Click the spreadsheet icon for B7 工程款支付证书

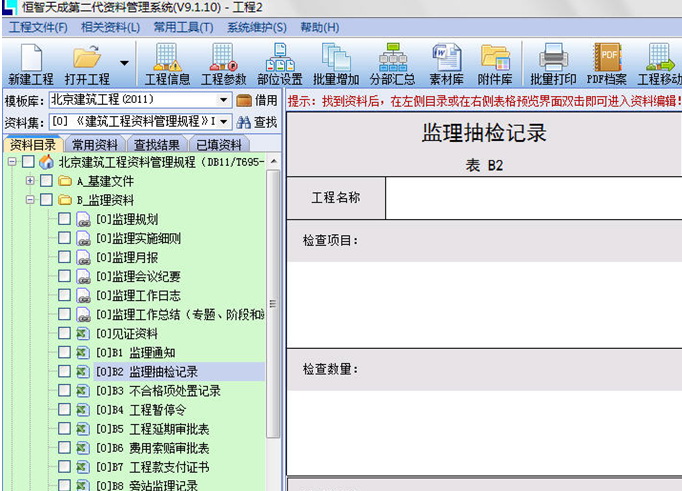(x=83, y=467)
